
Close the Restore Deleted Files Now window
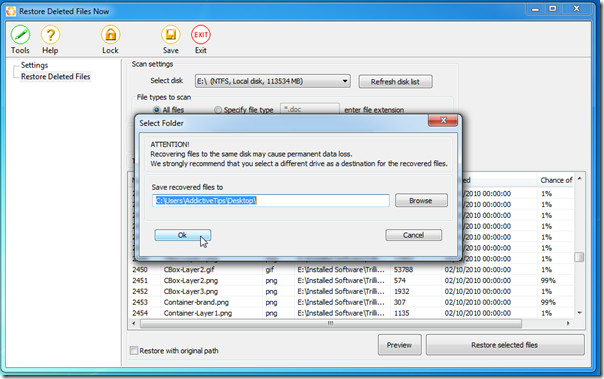(x=577, y=8)
